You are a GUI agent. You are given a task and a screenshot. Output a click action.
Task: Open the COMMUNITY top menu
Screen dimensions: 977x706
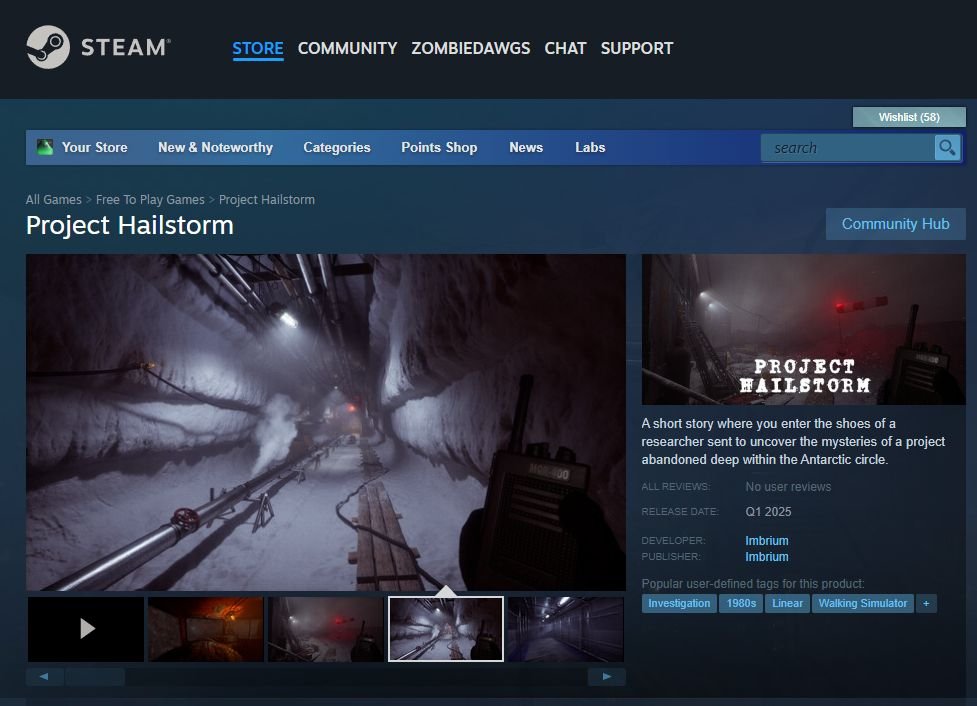[x=347, y=48]
